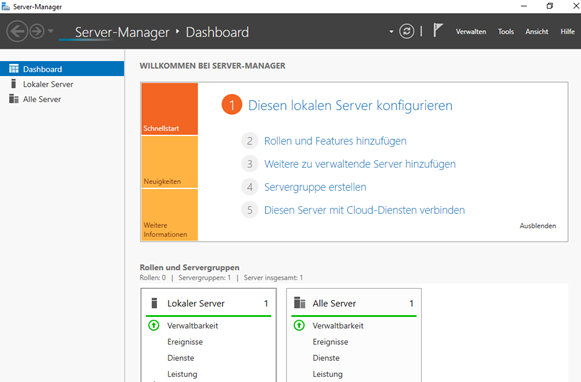Click Dashboard grid icon in sidebar
This screenshot has width=581, height=382.
coord(14,69)
